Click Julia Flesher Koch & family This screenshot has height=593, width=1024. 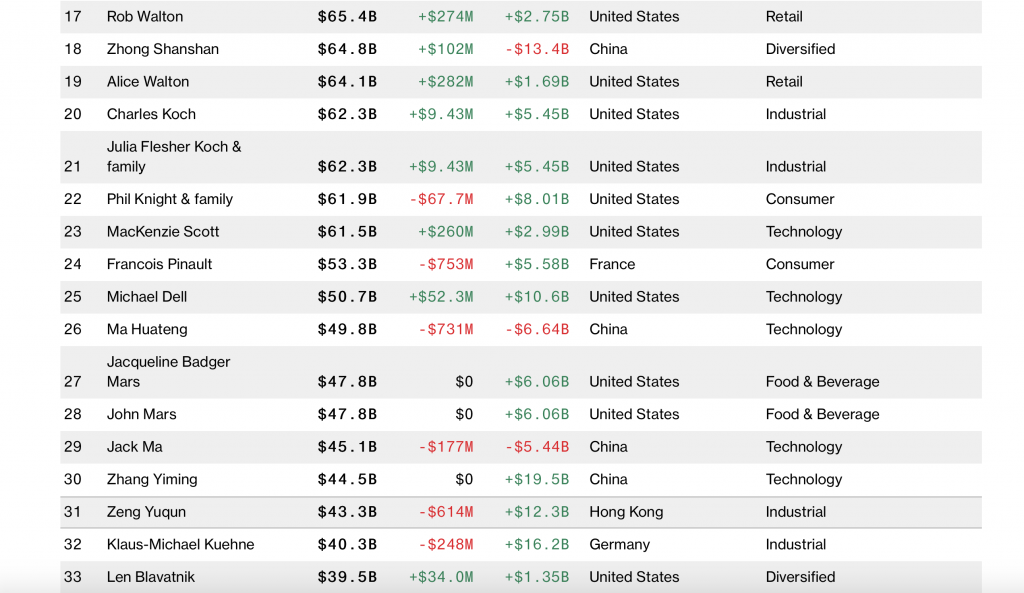pos(174,156)
